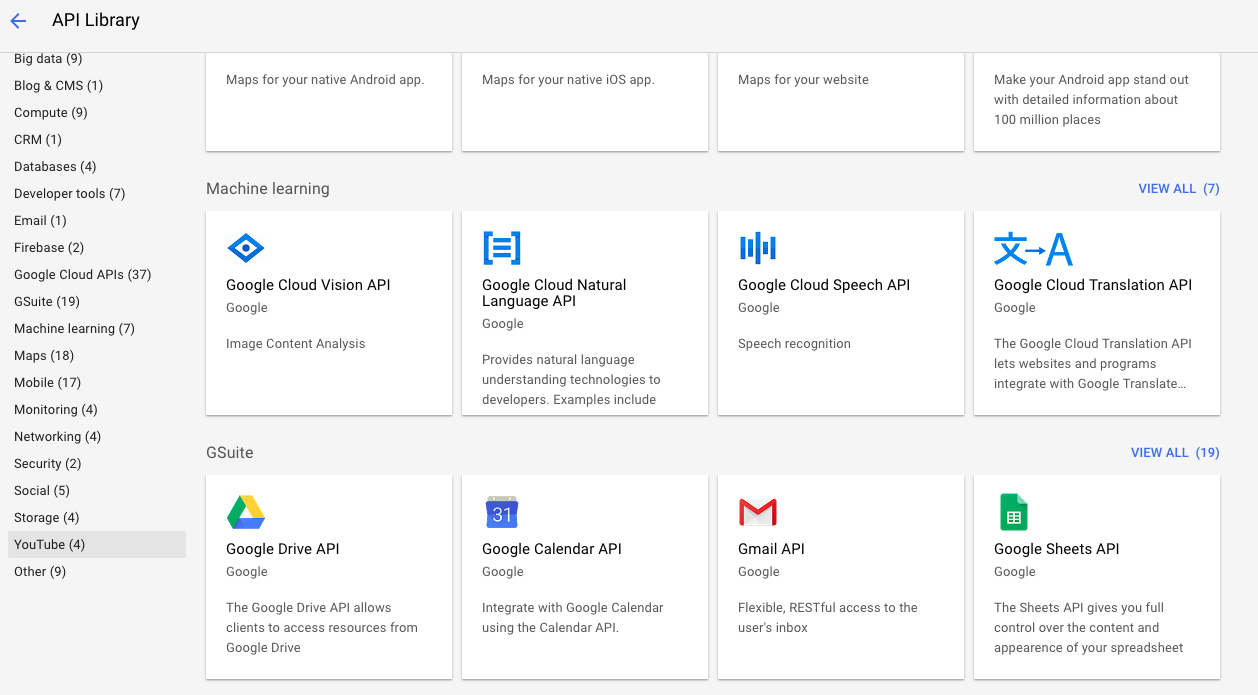Go back using the arrow icon
1258x695 pixels.
tap(18, 21)
